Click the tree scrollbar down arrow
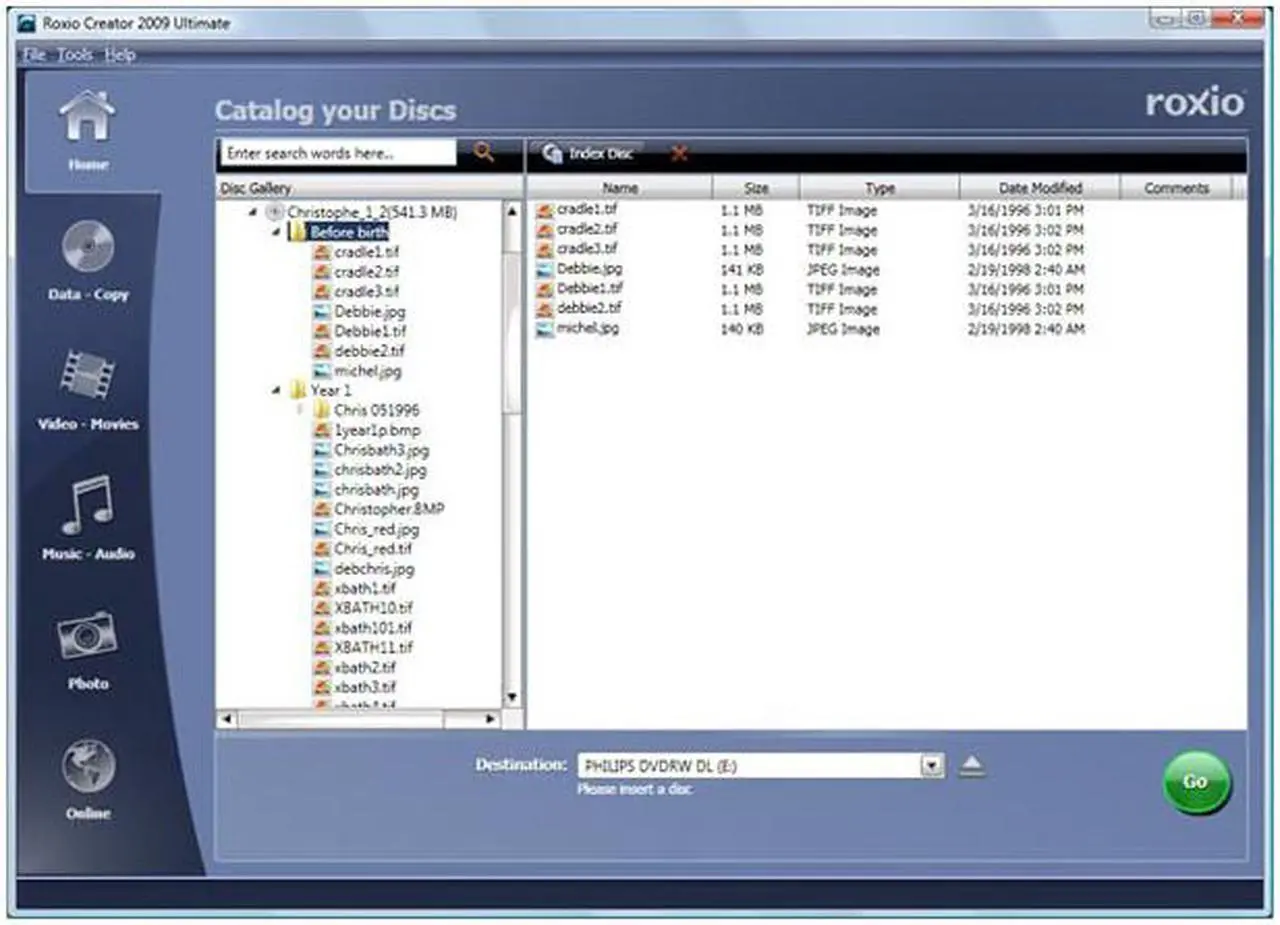The image size is (1280, 925). pos(512,697)
